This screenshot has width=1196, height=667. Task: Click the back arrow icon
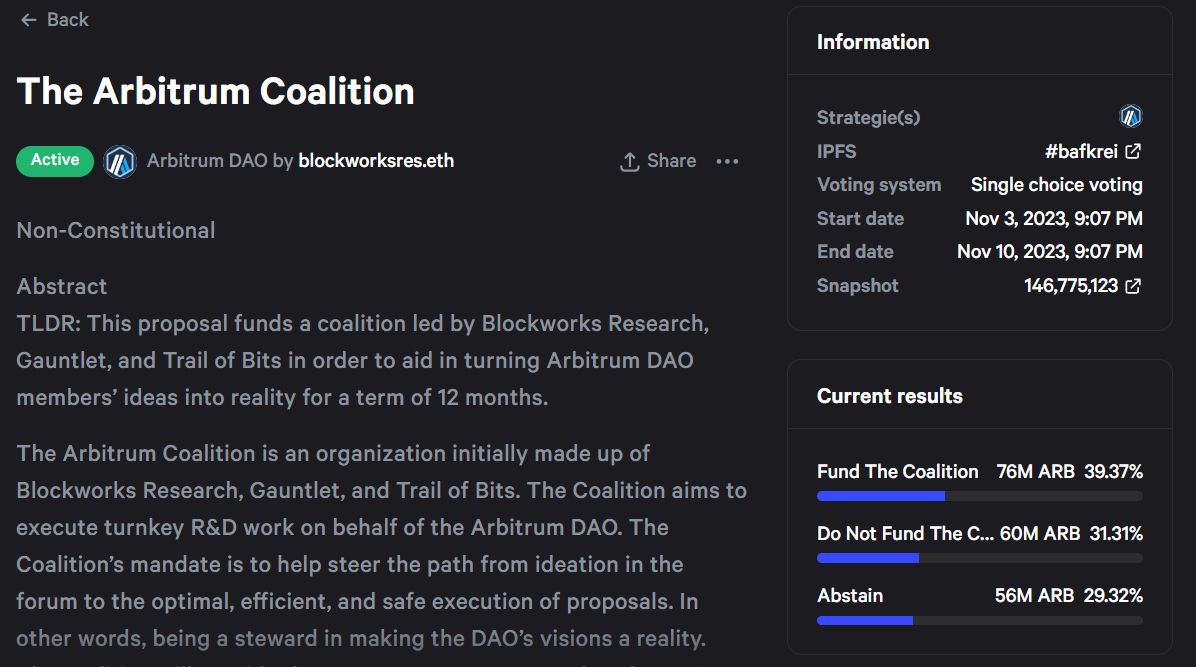coord(28,20)
